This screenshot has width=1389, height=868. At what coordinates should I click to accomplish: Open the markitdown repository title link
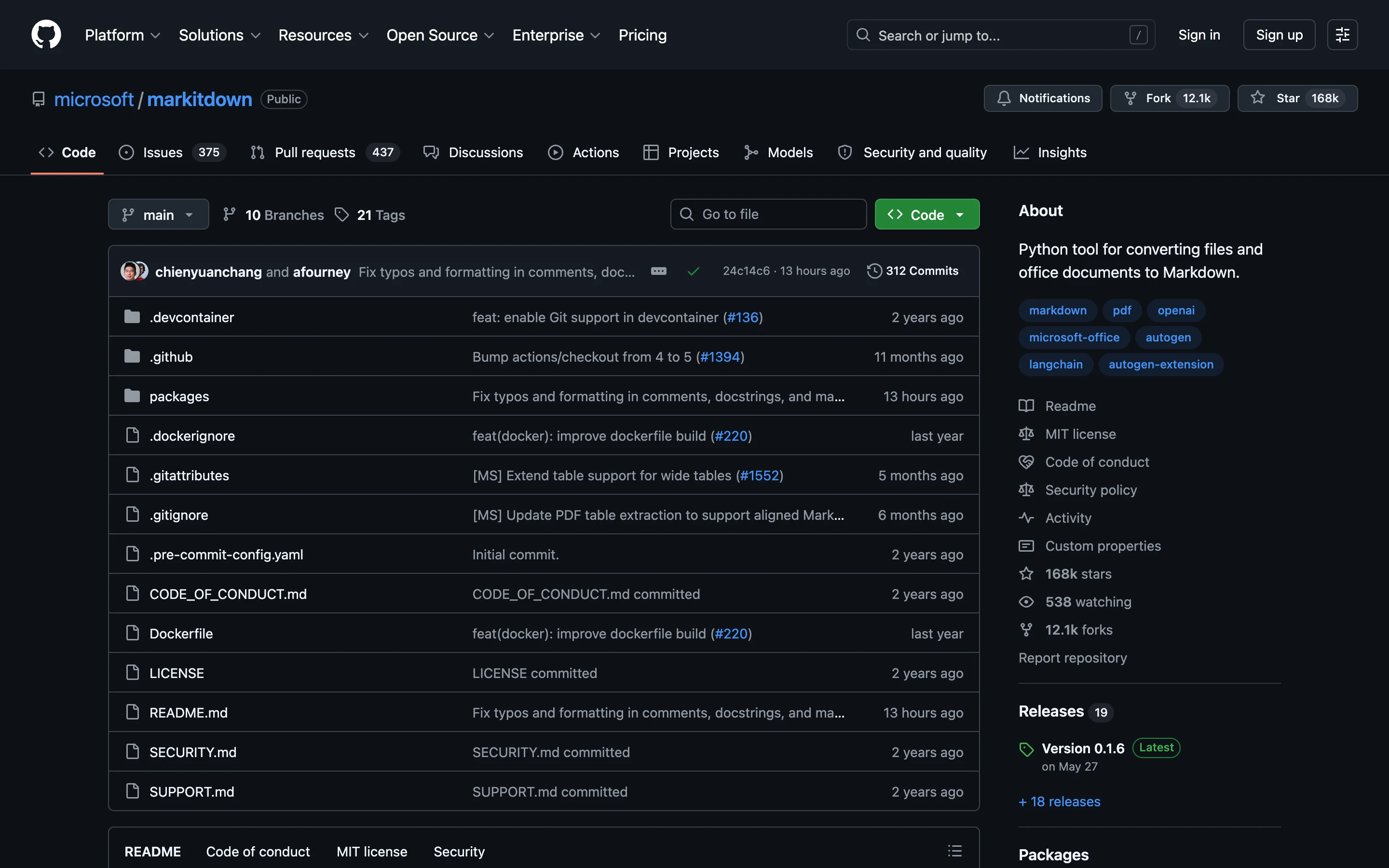tap(199, 99)
